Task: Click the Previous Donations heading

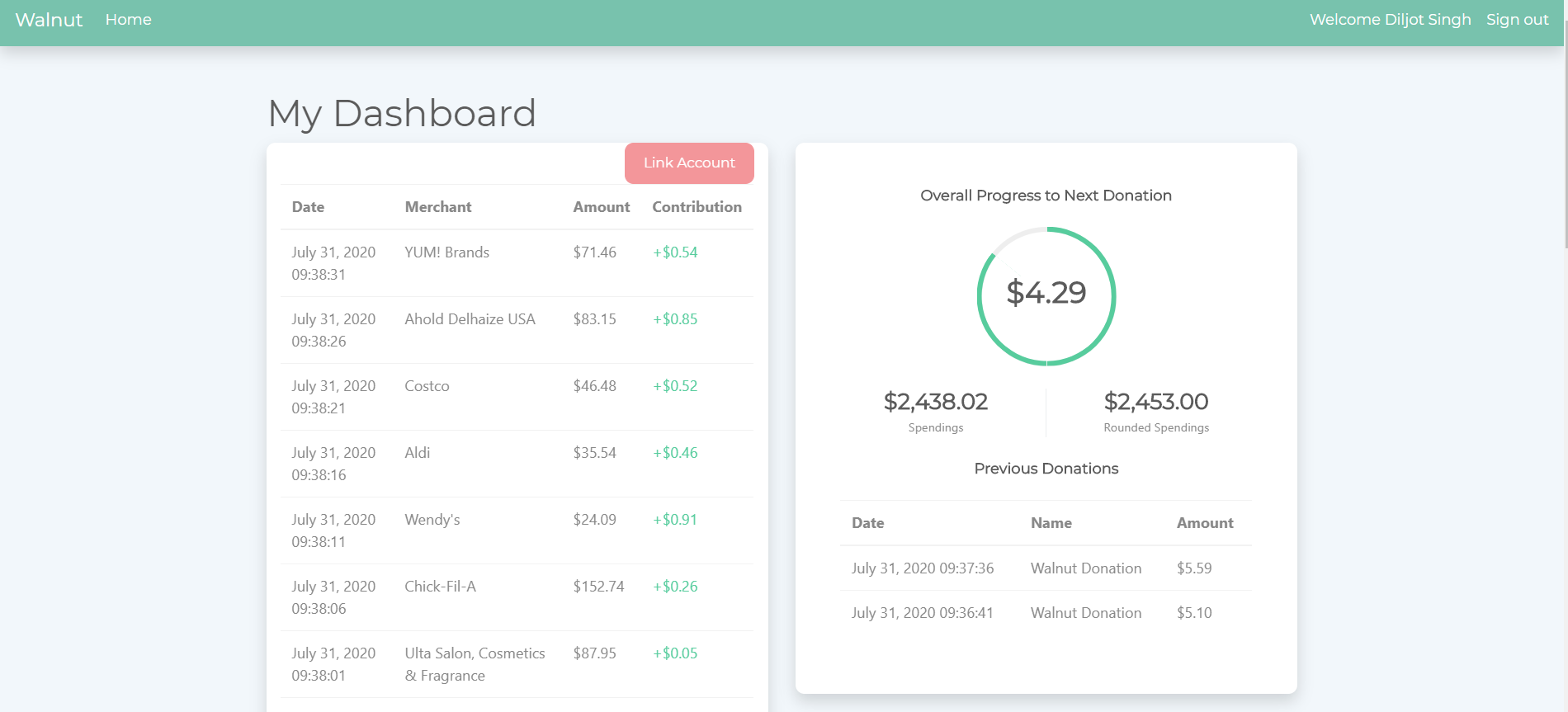Action: (x=1046, y=469)
